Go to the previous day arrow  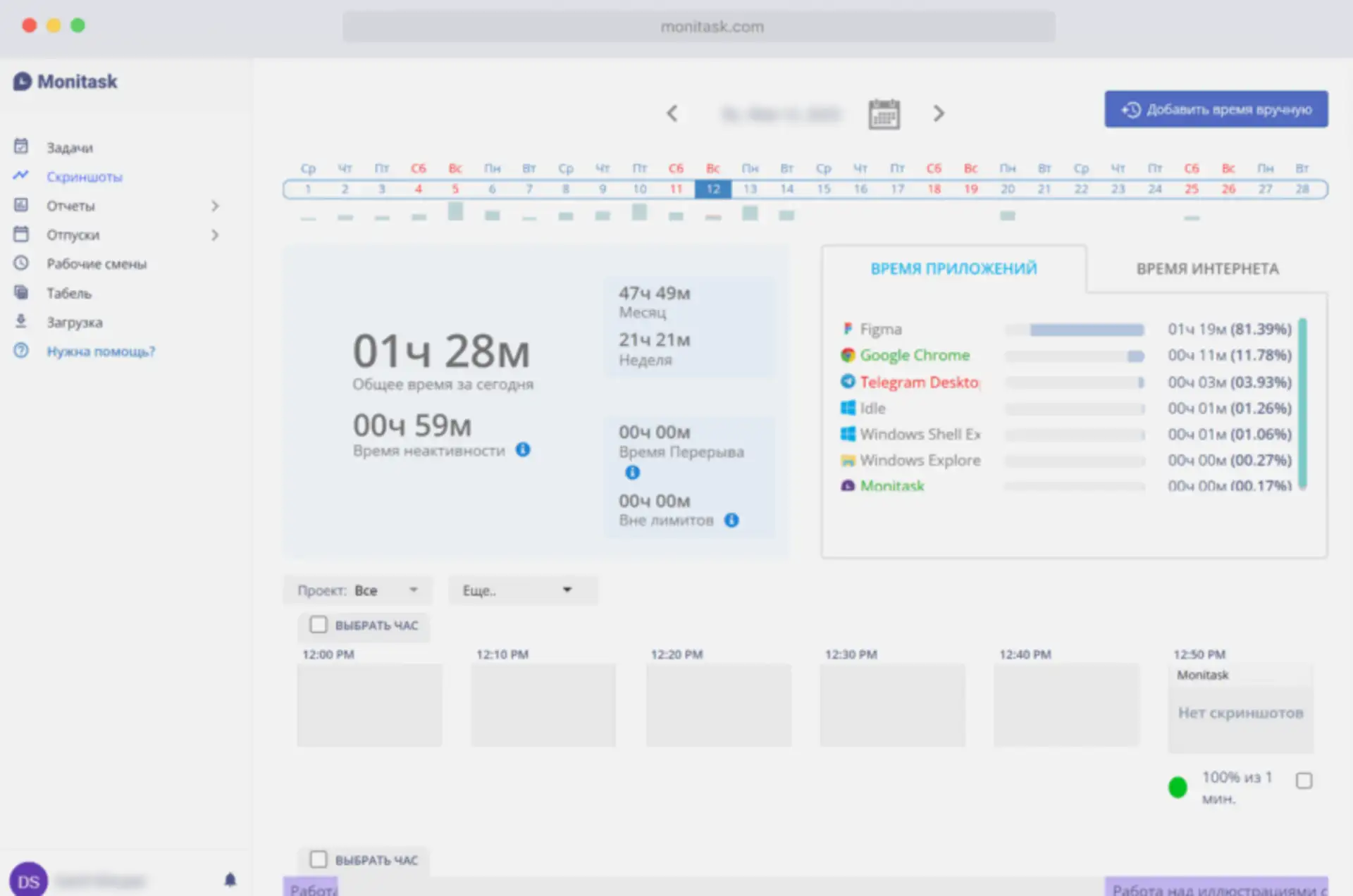pos(672,113)
